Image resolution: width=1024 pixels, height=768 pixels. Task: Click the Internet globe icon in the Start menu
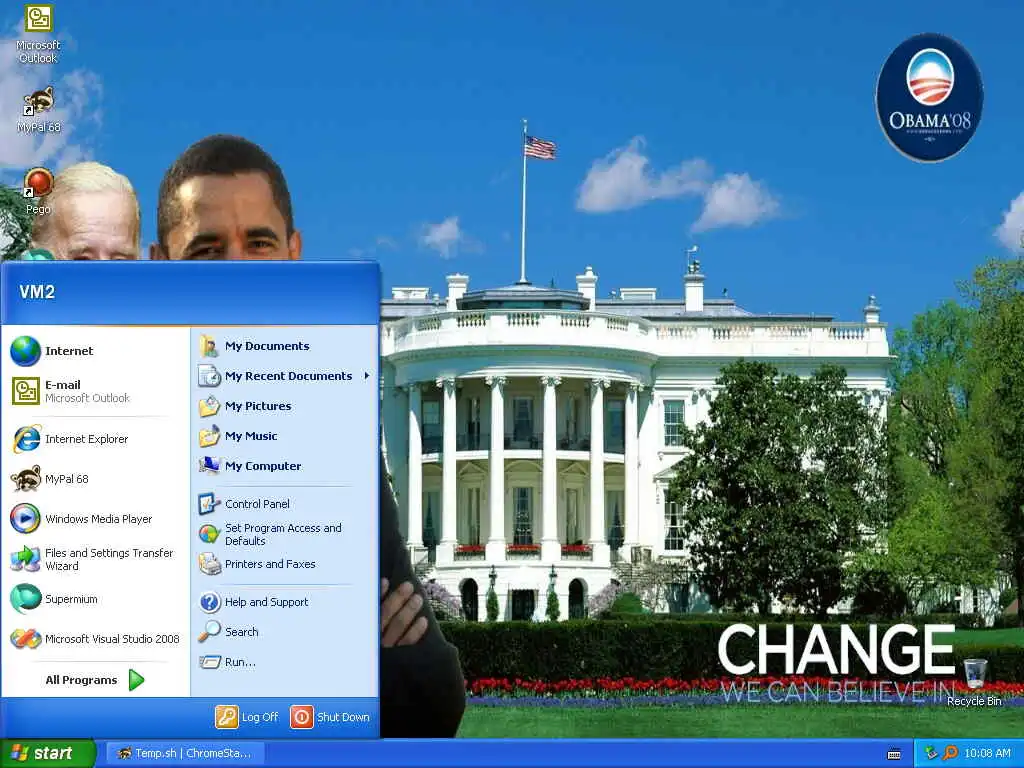click(x=25, y=351)
